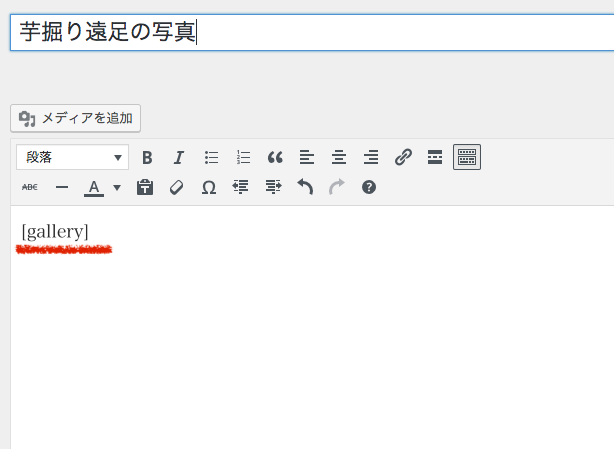614x449 pixels.
Task: Apply italic formatting
Action: pyautogui.click(x=179, y=157)
